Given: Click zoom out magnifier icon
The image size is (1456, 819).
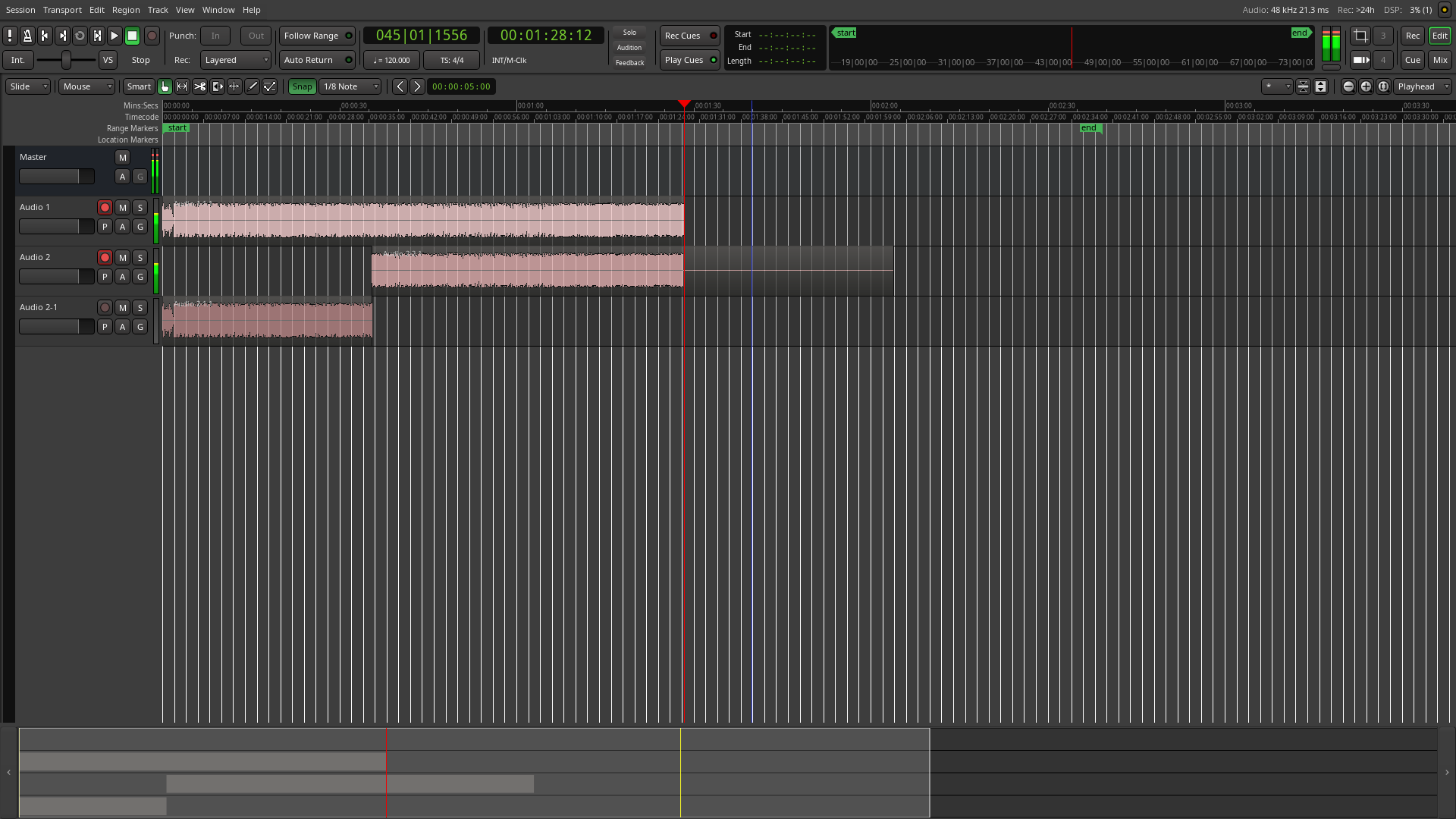Looking at the screenshot, I should 1348,86.
